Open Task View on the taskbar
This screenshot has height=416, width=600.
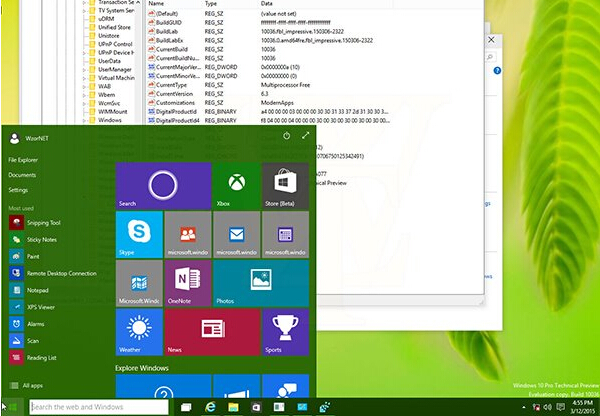(x=186, y=407)
